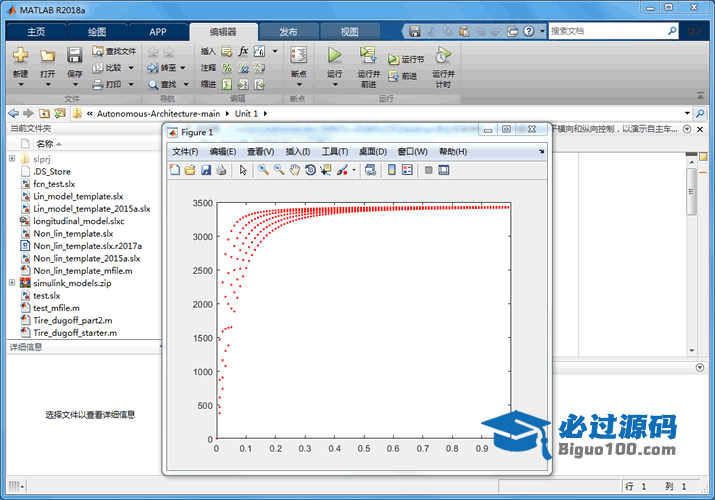Open Figure 1 Help (帮助) menu
Screen dimensions: 715x500
click(x=453, y=152)
